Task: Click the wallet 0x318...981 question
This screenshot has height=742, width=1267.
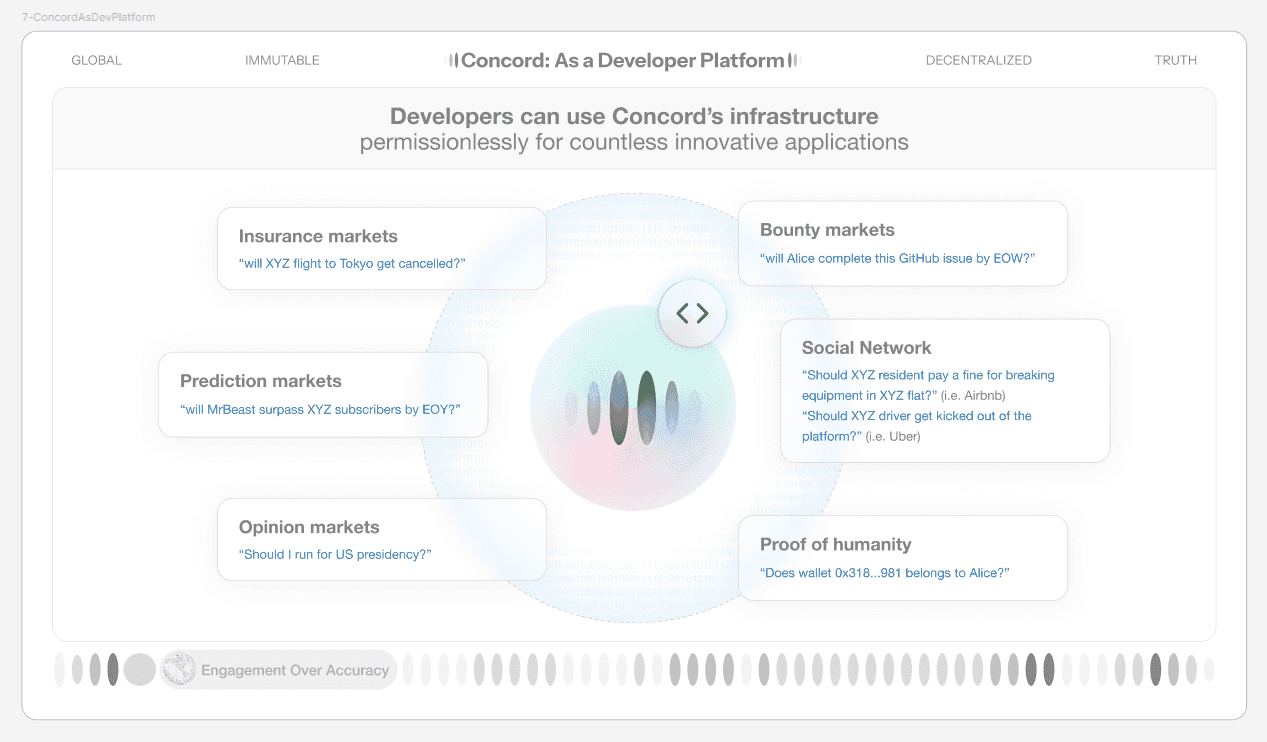Action: point(885,573)
